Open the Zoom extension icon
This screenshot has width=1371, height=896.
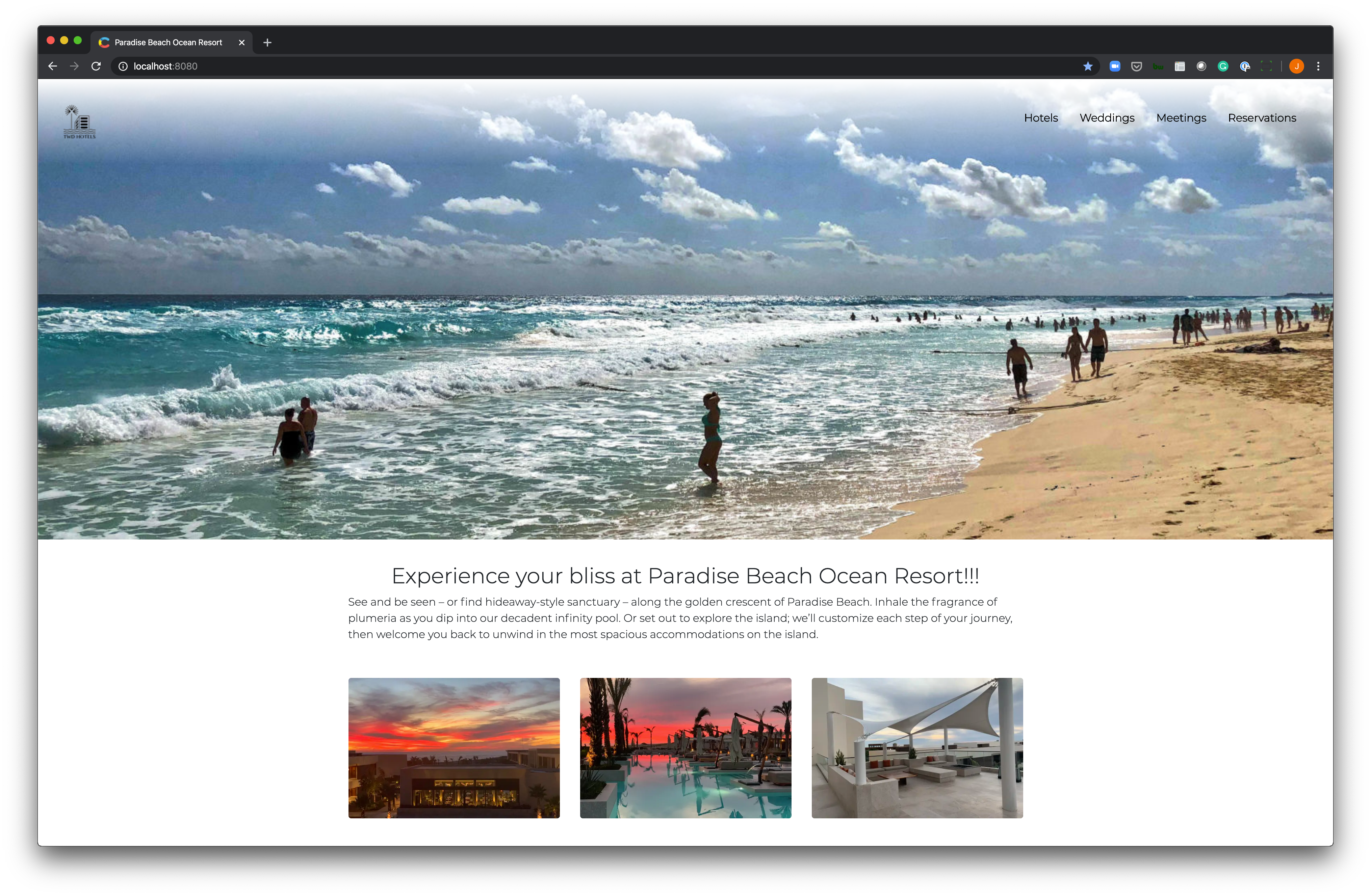[x=1115, y=66]
